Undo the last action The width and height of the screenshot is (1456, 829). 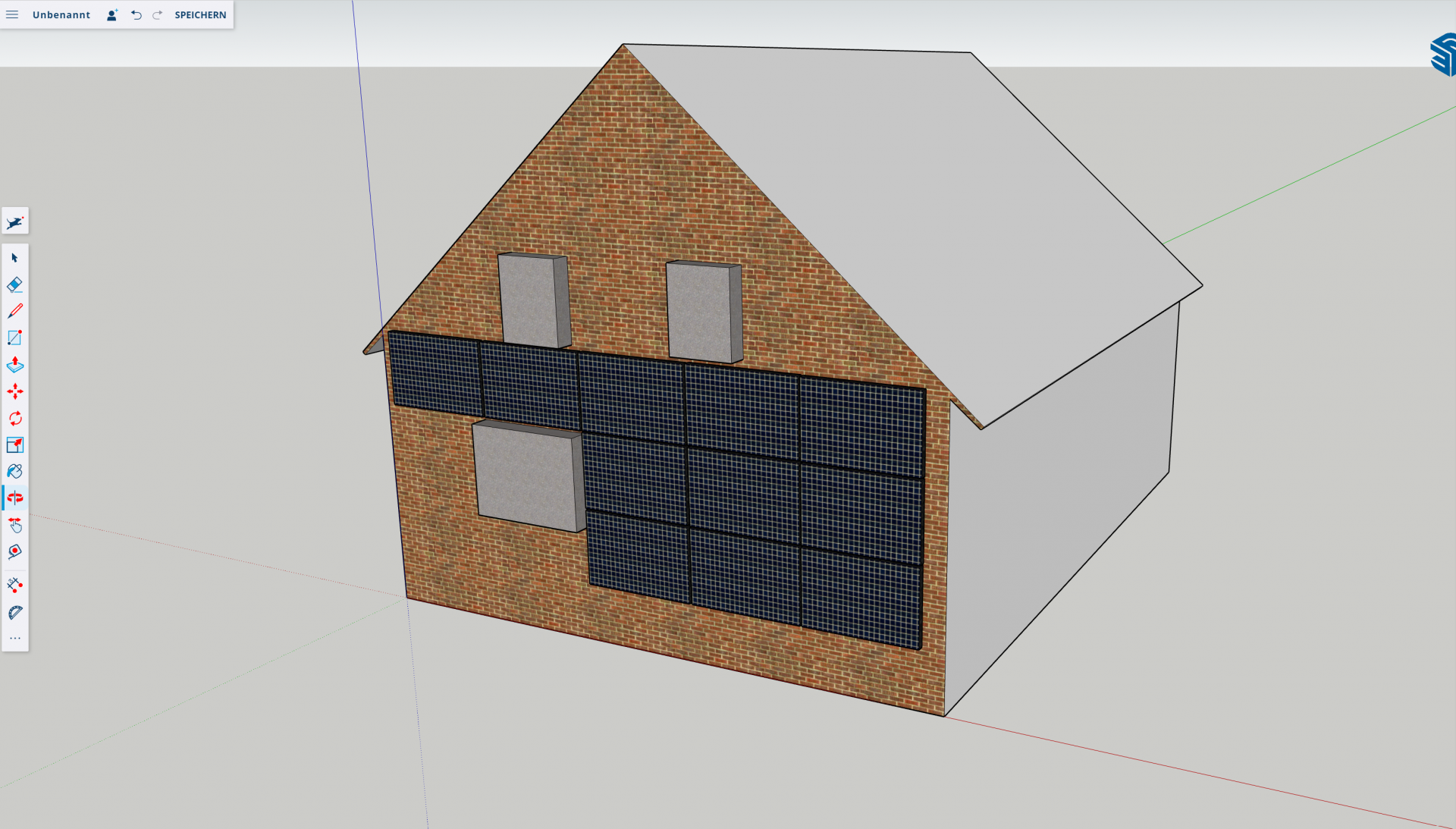136,14
